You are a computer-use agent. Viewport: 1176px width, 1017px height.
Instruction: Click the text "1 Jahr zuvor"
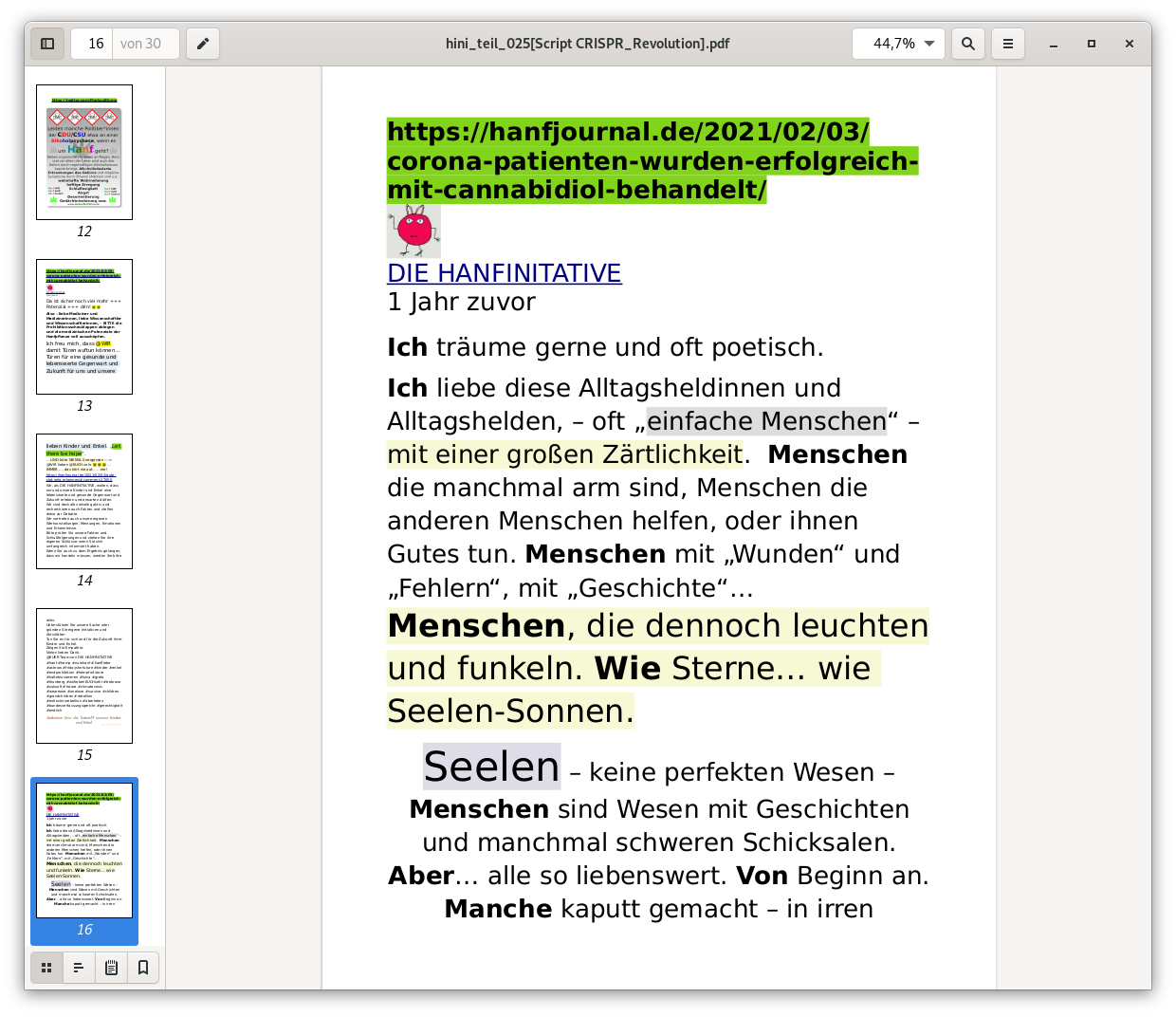(462, 303)
